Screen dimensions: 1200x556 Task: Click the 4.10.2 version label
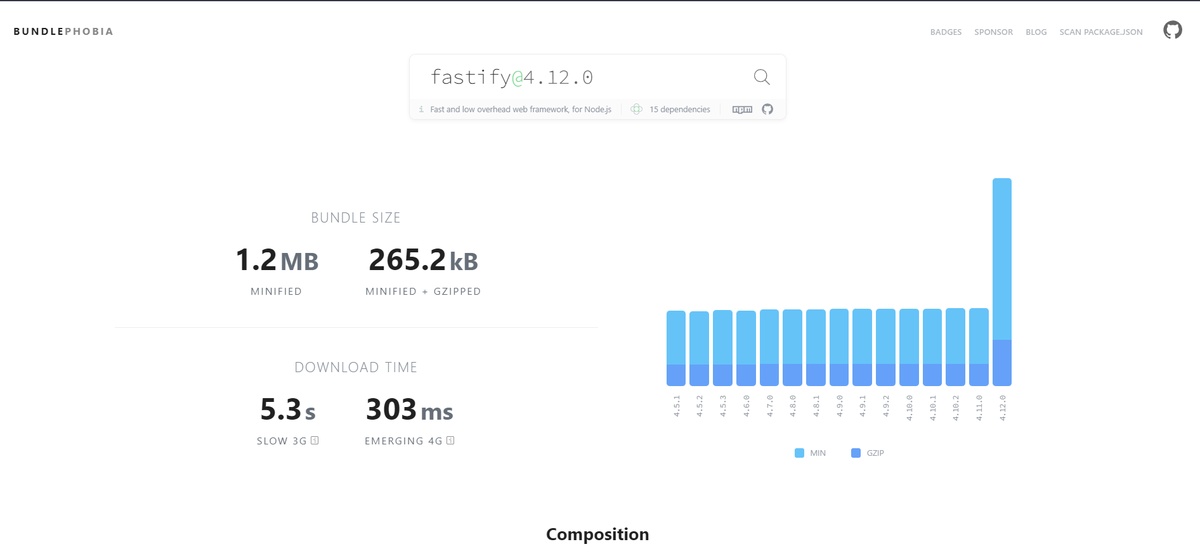[956, 408]
